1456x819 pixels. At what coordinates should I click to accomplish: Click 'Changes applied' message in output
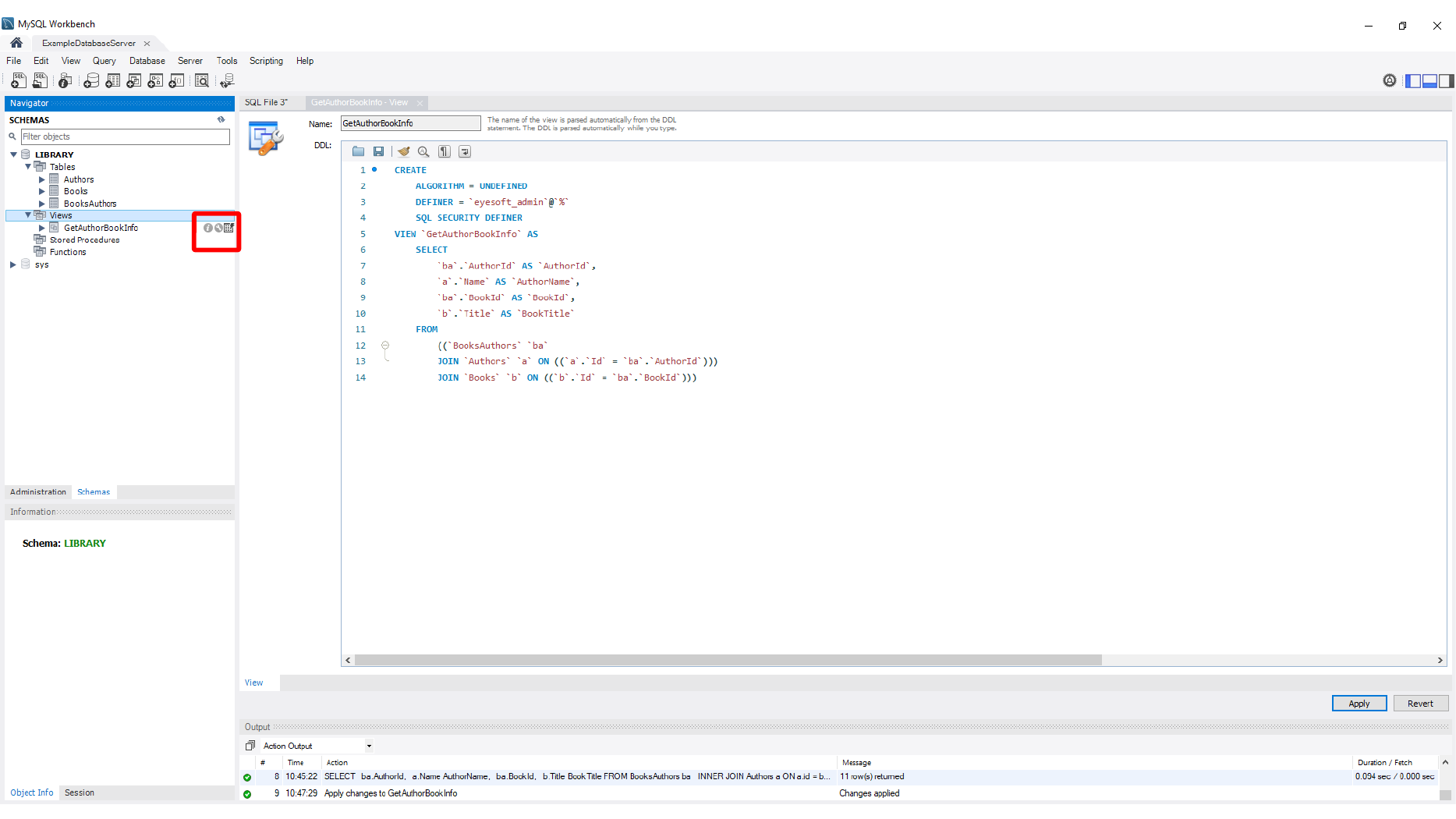click(869, 793)
